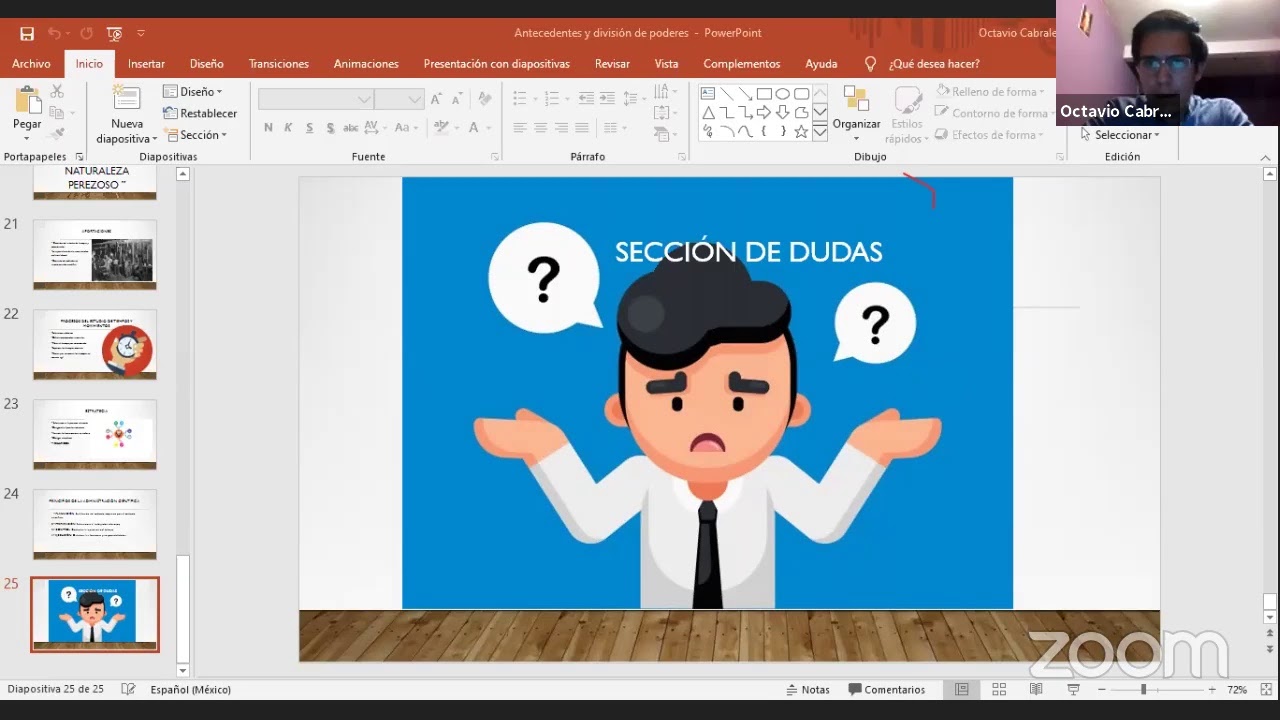Expand the shapes gallery more button

coord(820,132)
